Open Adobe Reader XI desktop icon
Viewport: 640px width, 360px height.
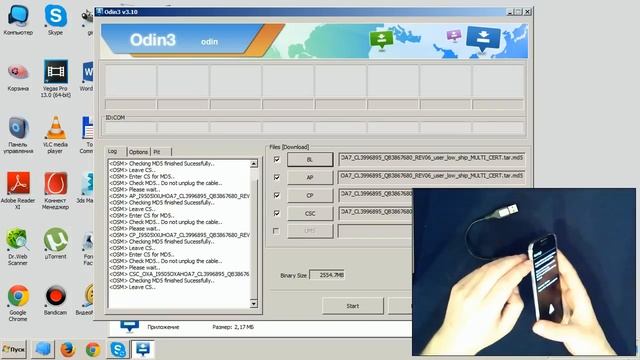[18, 190]
